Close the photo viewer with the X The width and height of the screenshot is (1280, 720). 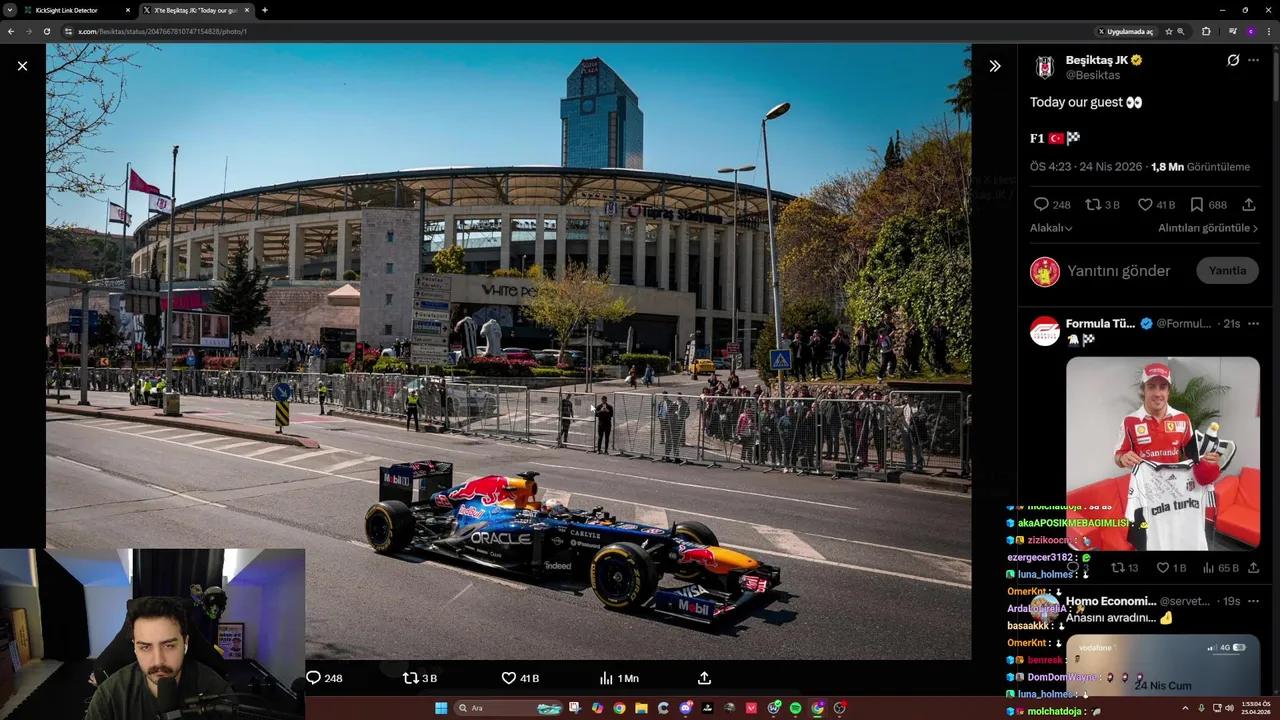22,66
